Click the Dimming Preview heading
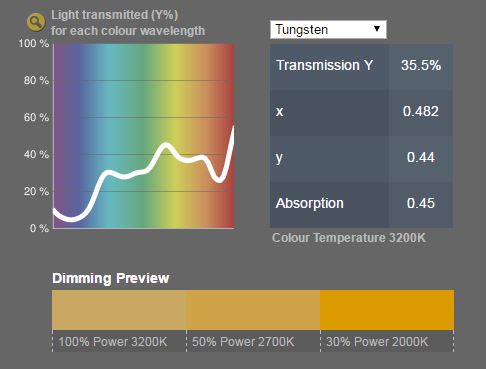Viewport: 486px width, 369px height. pyautogui.click(x=111, y=278)
